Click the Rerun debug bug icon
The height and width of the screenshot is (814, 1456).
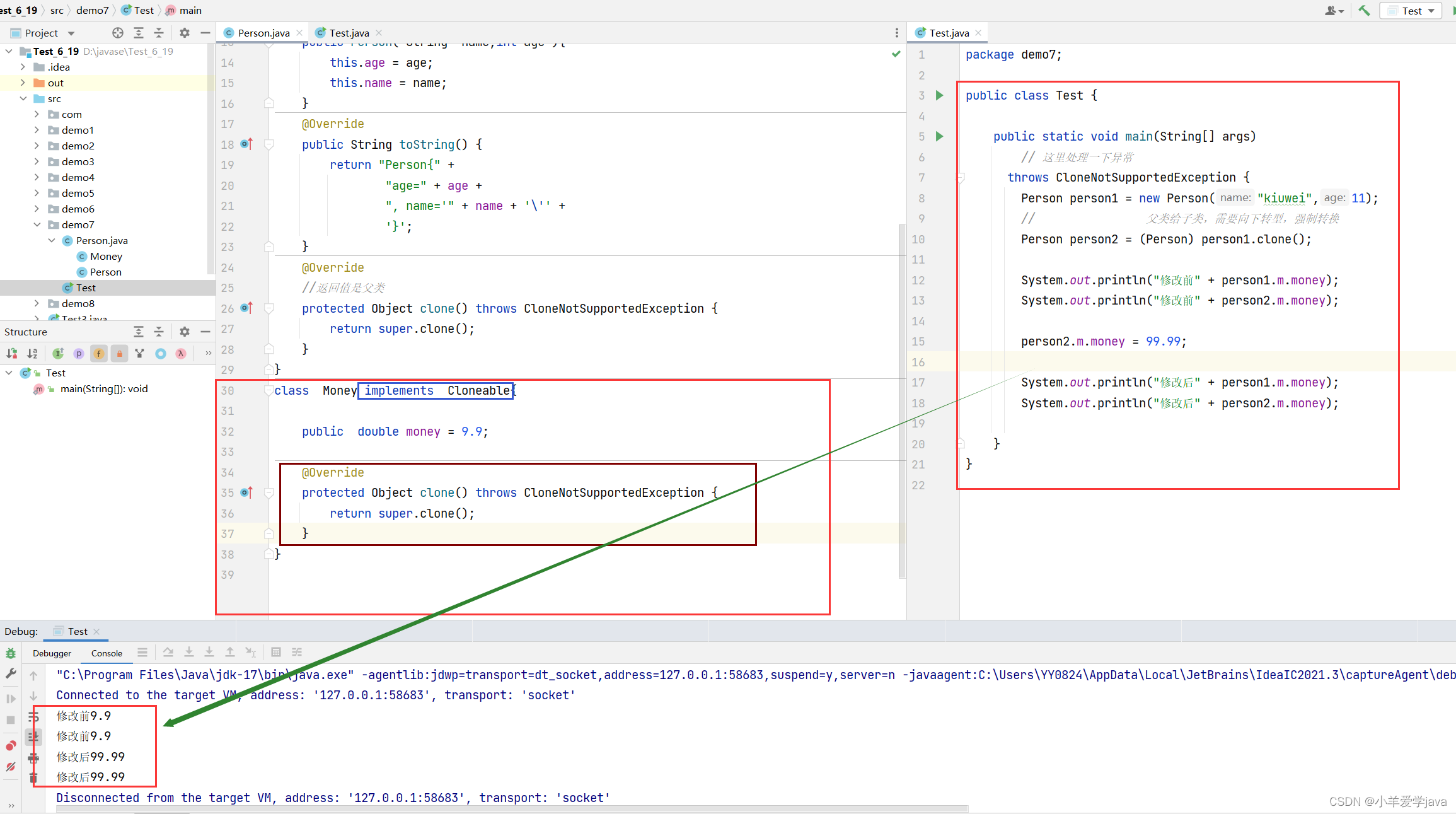click(x=11, y=653)
